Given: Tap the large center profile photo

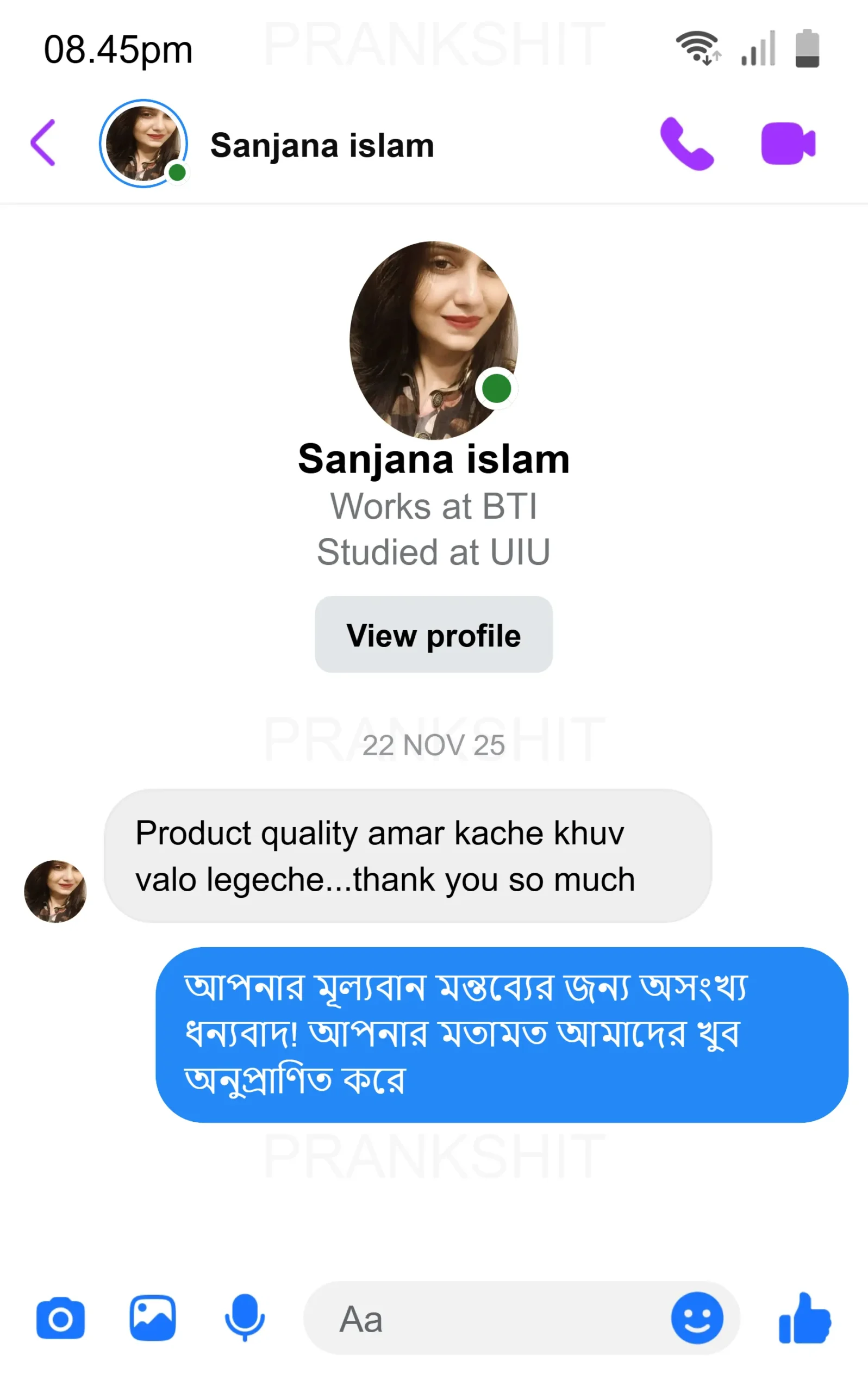Looking at the screenshot, I should click(433, 340).
